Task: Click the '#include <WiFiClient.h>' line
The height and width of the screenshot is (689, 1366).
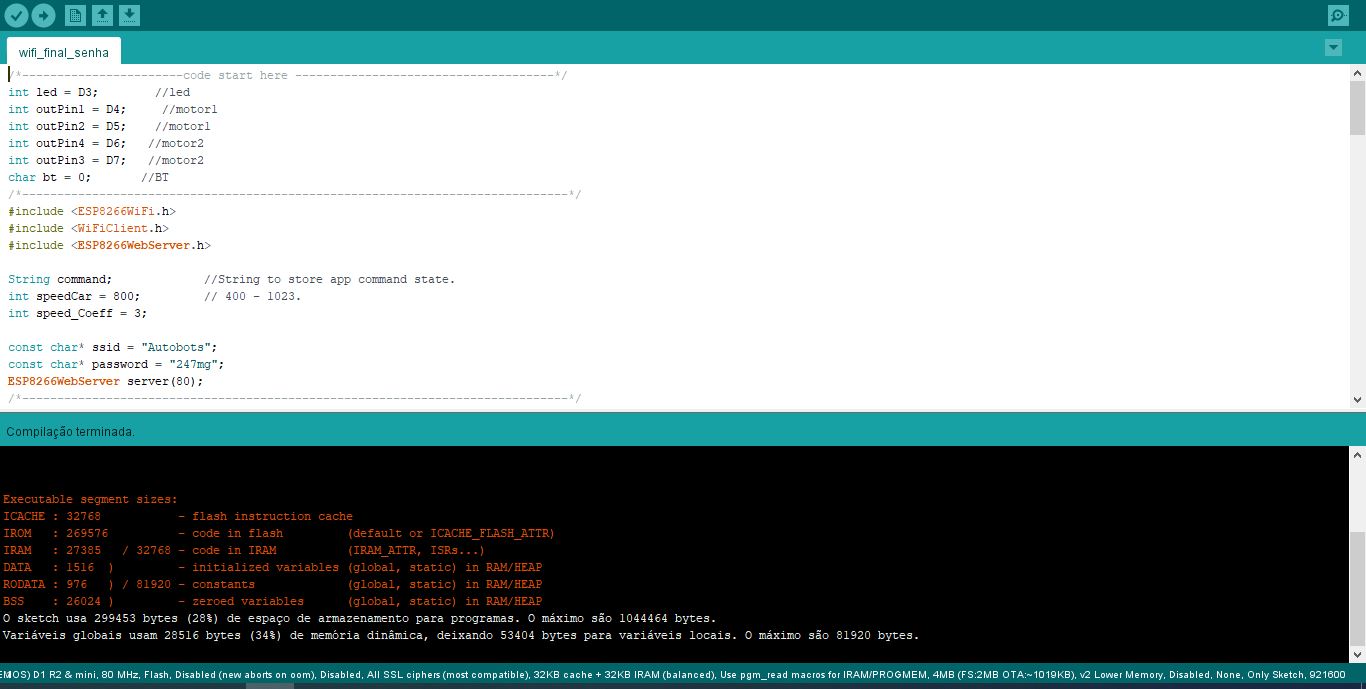Action: click(89, 228)
